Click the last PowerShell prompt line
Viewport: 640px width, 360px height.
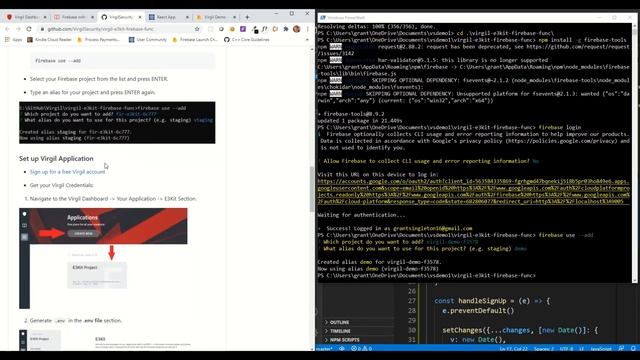pyautogui.click(x=426, y=276)
